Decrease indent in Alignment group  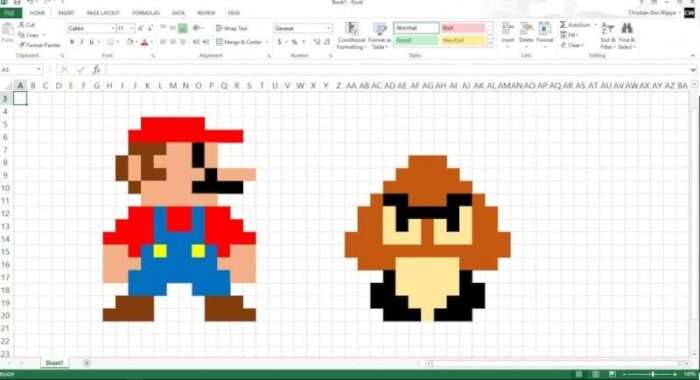point(196,42)
